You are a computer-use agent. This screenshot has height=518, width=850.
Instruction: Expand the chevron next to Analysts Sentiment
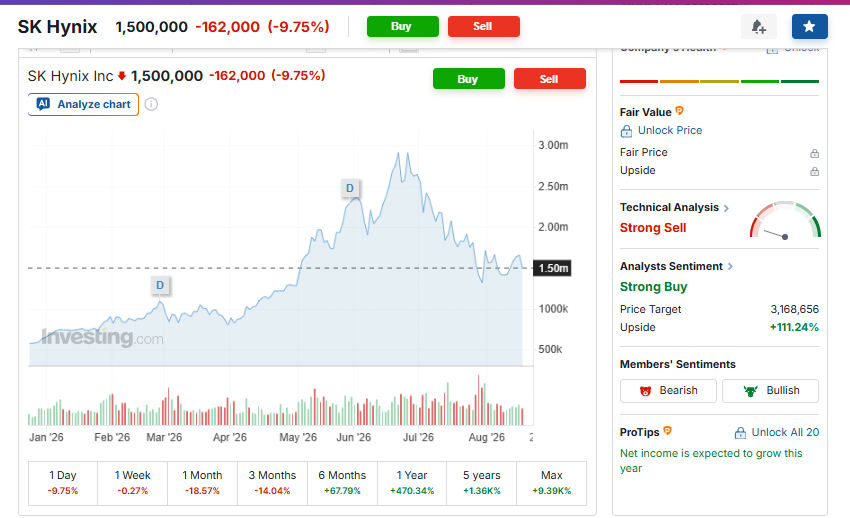tap(730, 267)
